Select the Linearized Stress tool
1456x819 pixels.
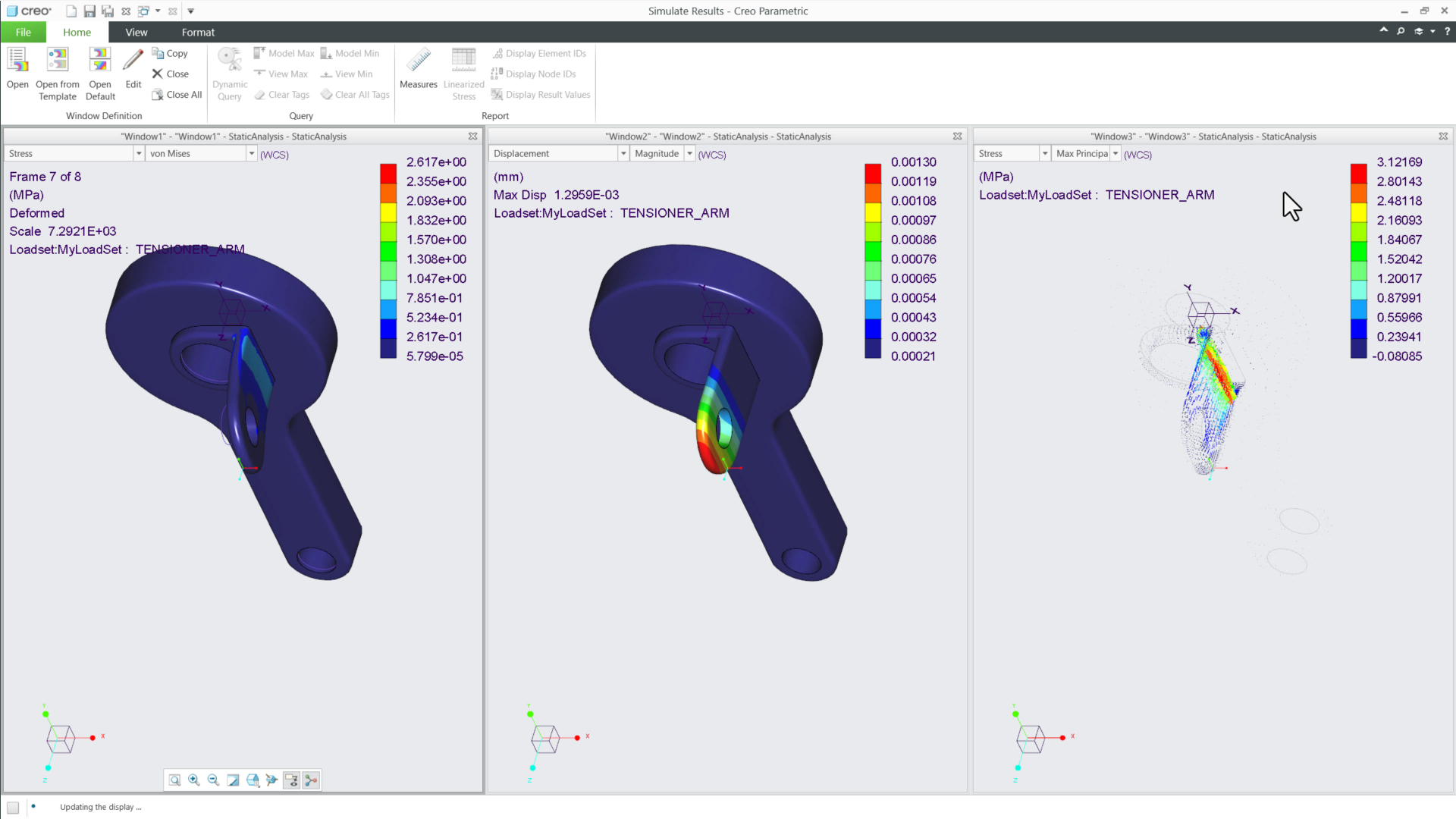click(x=463, y=71)
